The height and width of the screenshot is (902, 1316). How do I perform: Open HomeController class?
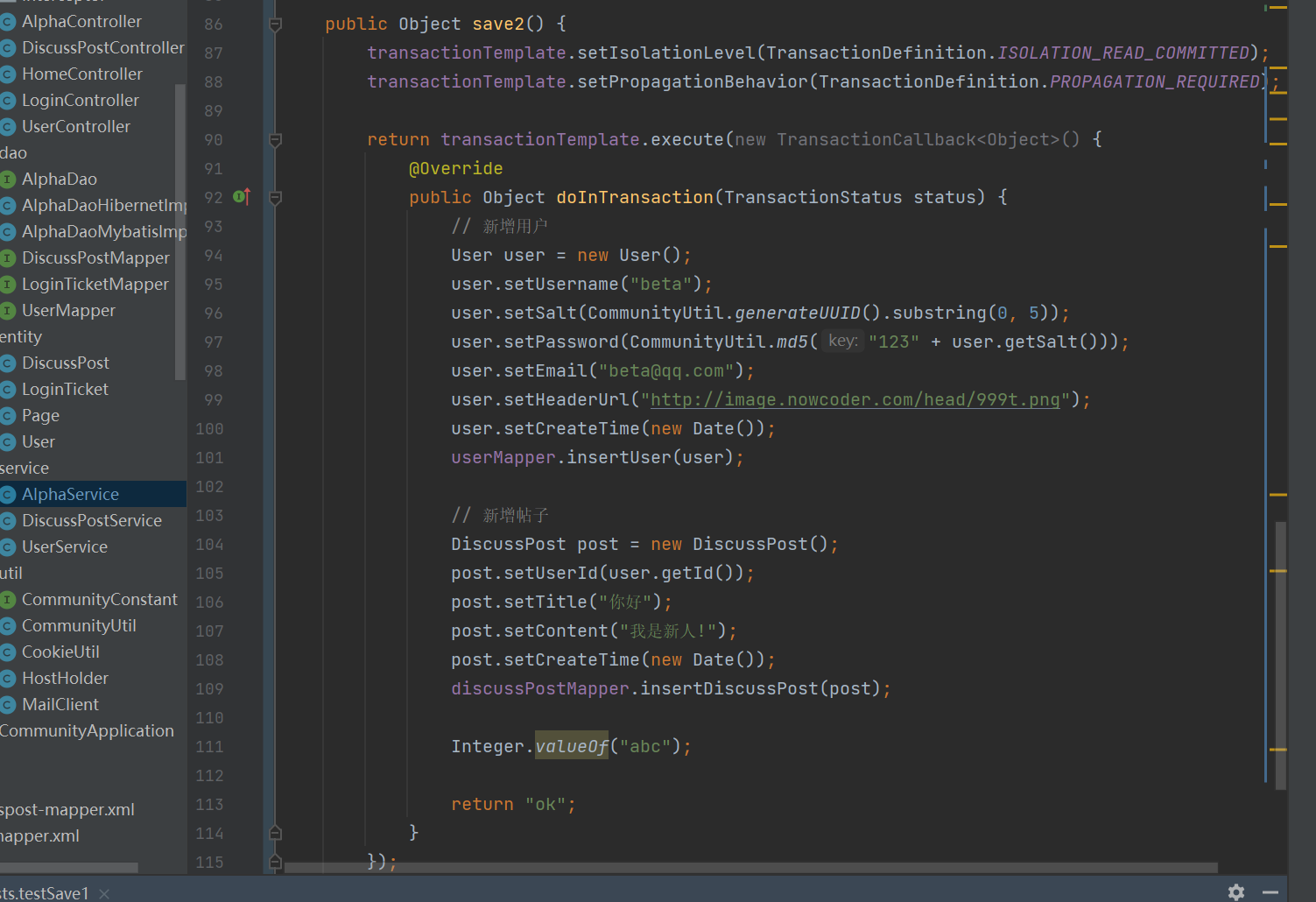point(81,74)
